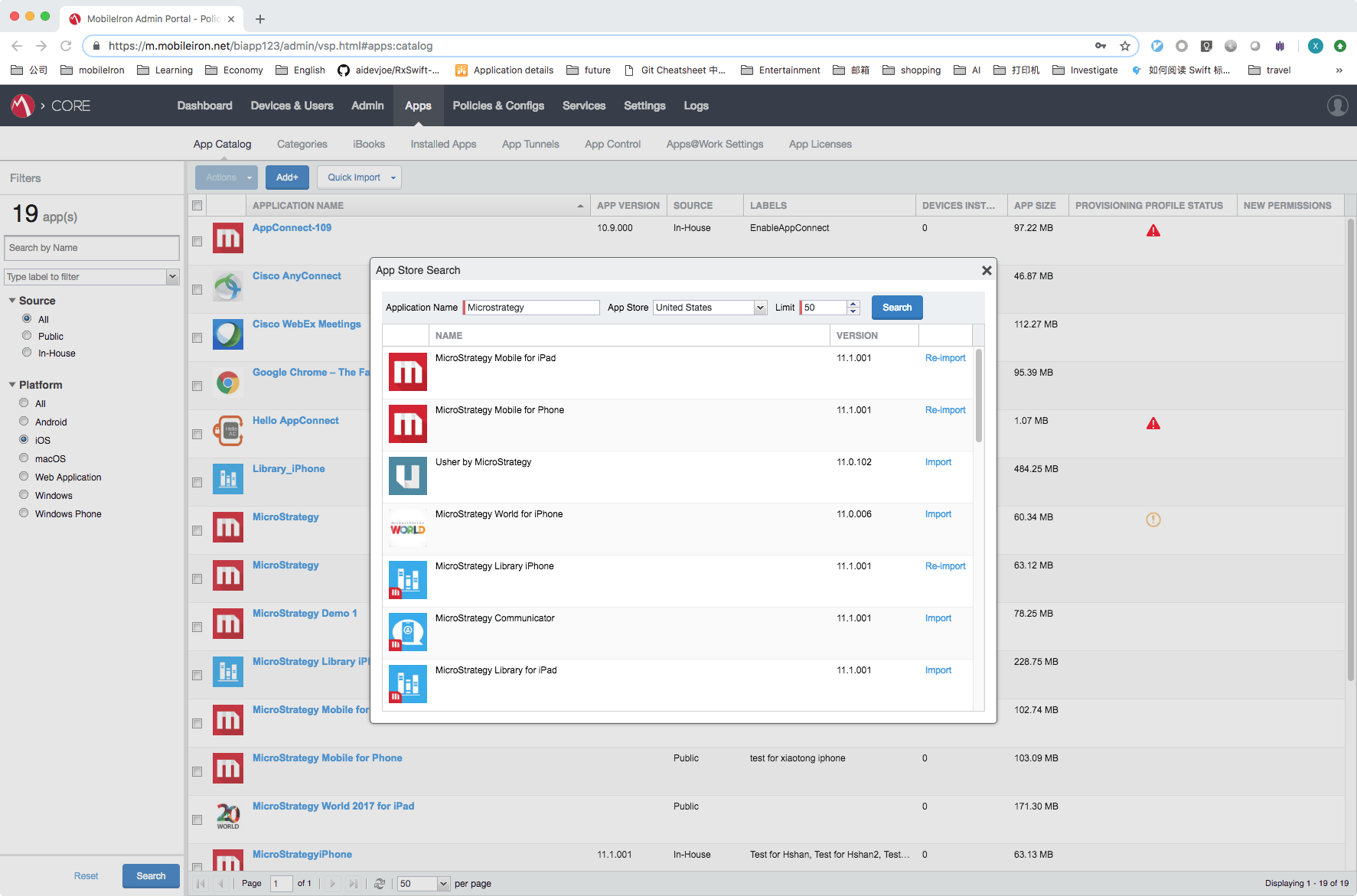Select the Web Application platform option
The height and width of the screenshot is (896, 1357).
coord(24,476)
